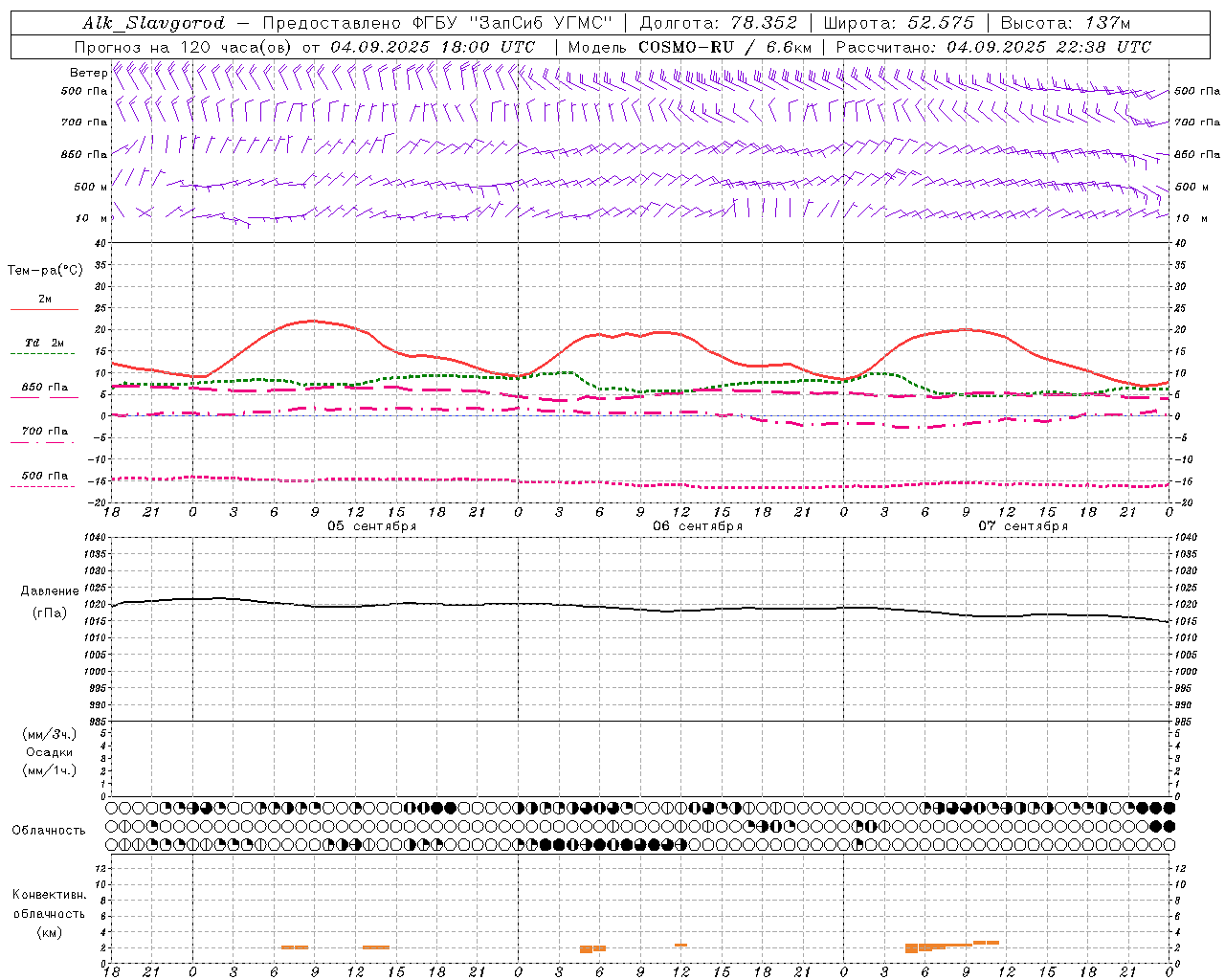This screenshot has height=980, width=1225.
Task: Click the 10 м wind level label on left
Action: (93, 218)
